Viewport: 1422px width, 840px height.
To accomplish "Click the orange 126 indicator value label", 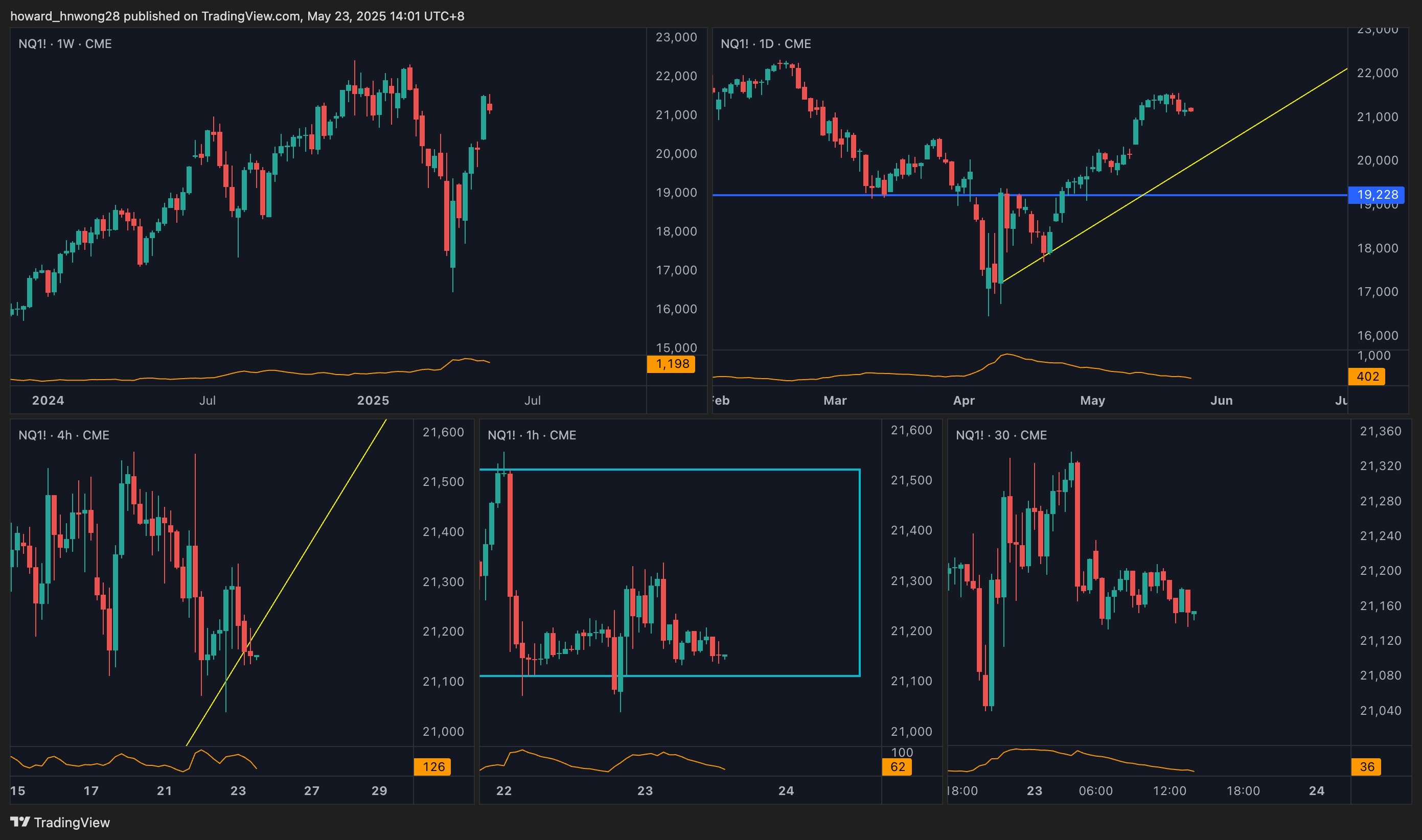I will coord(433,766).
